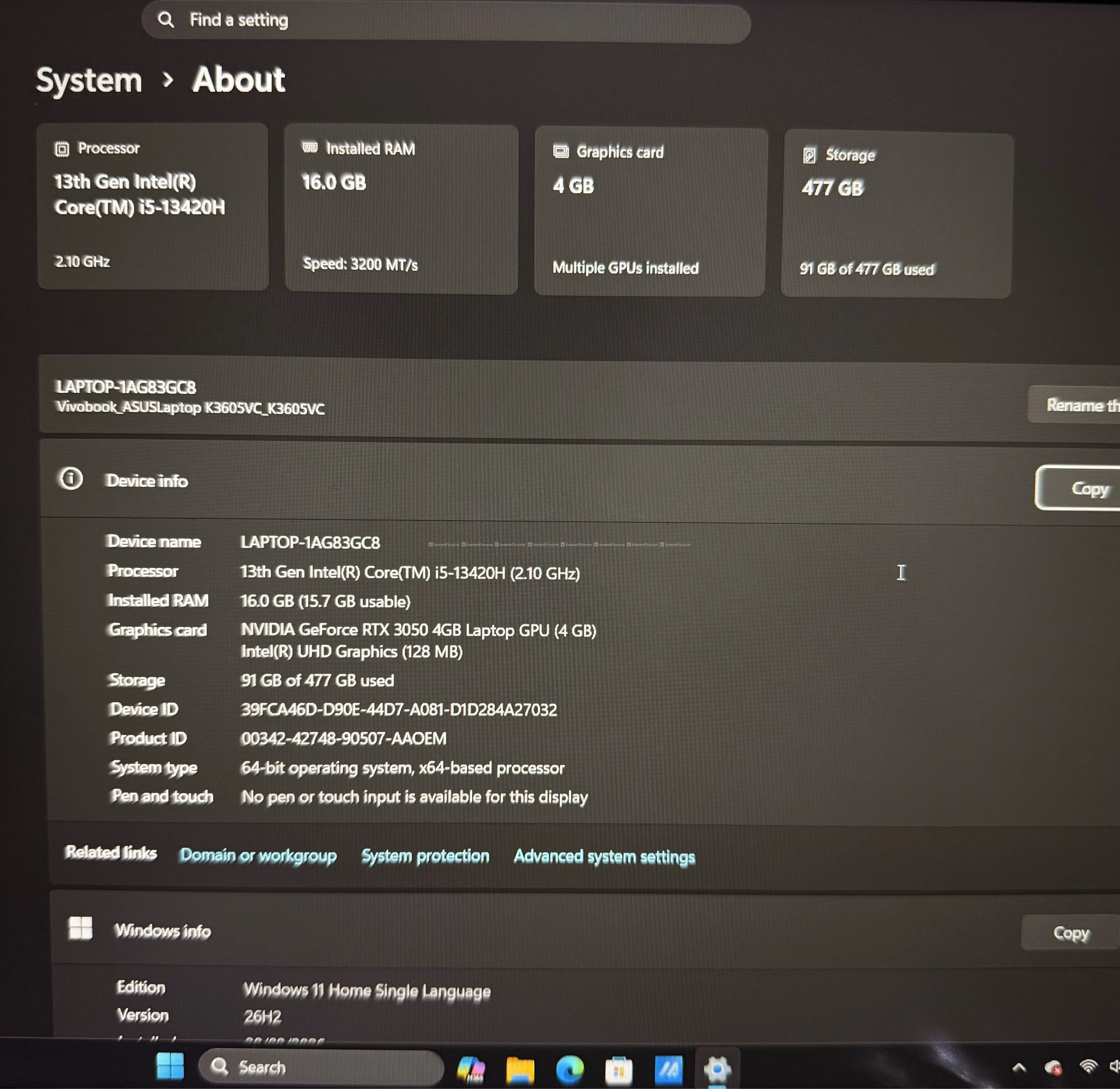Click the Windows Start button

170,1066
